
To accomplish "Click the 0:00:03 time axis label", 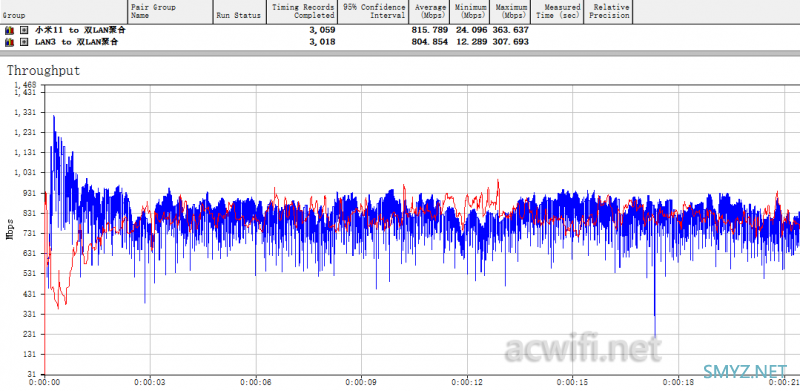I will pyautogui.click(x=150, y=382).
